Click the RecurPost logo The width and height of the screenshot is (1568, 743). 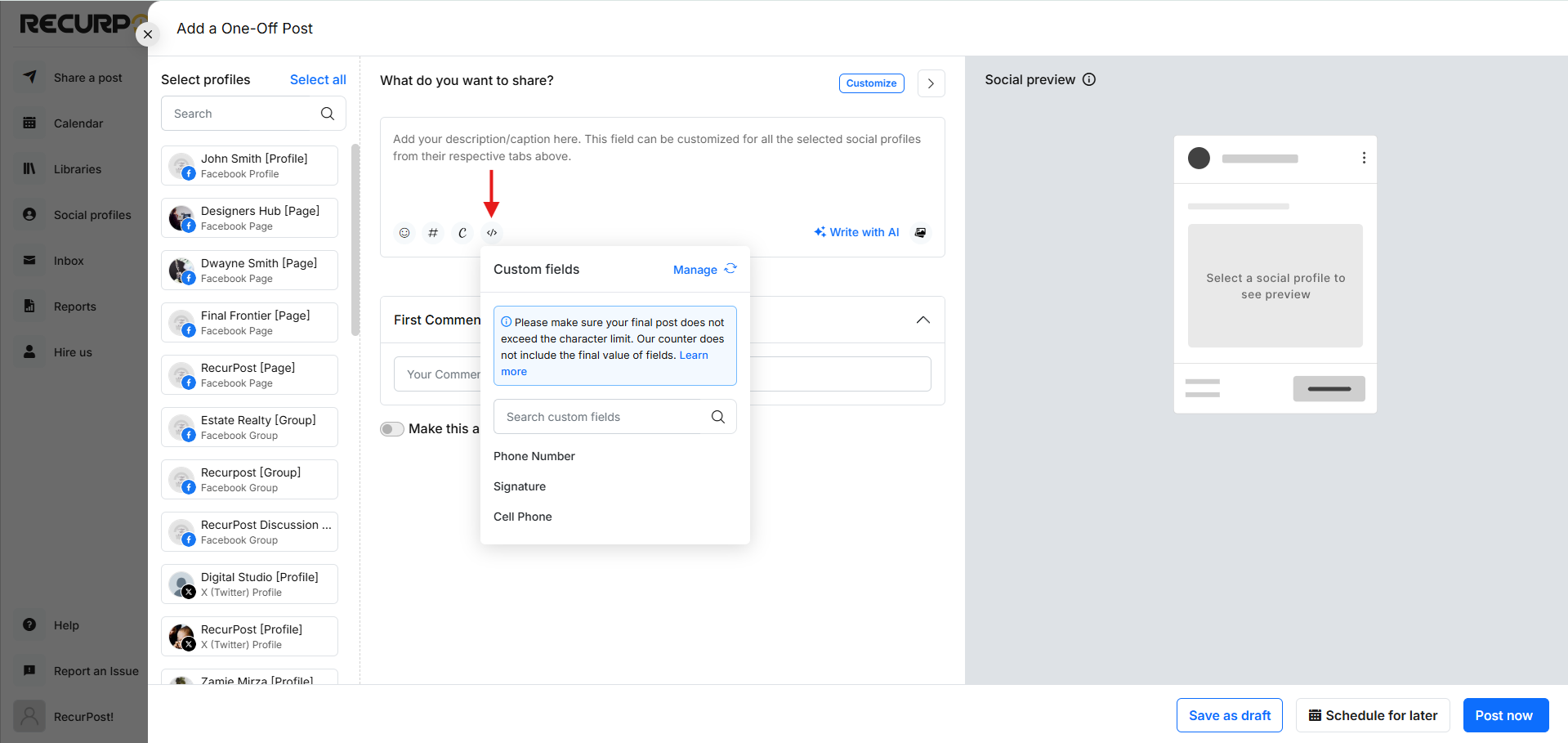pos(82,24)
